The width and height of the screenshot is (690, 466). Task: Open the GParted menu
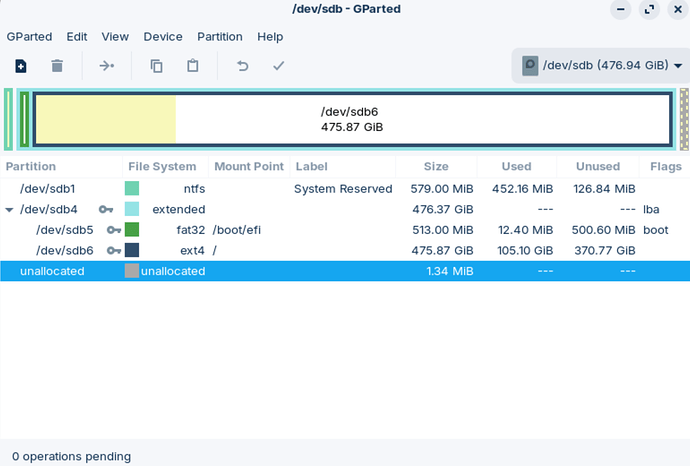tap(29, 36)
